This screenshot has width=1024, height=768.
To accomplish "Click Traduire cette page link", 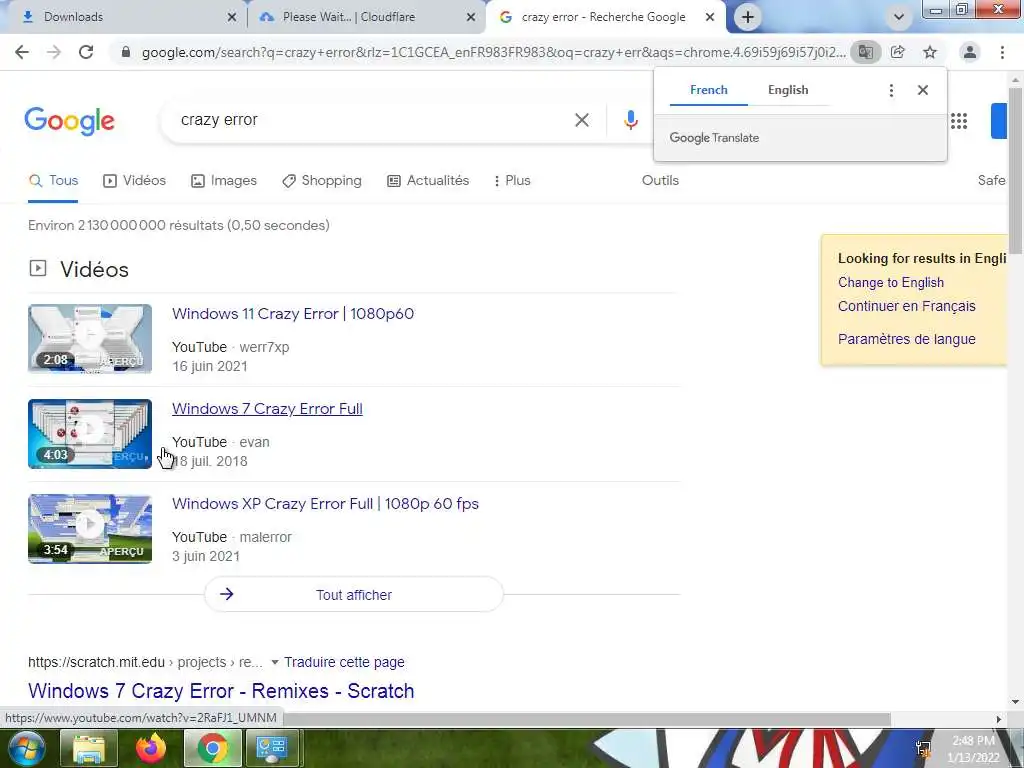I will point(344,662).
